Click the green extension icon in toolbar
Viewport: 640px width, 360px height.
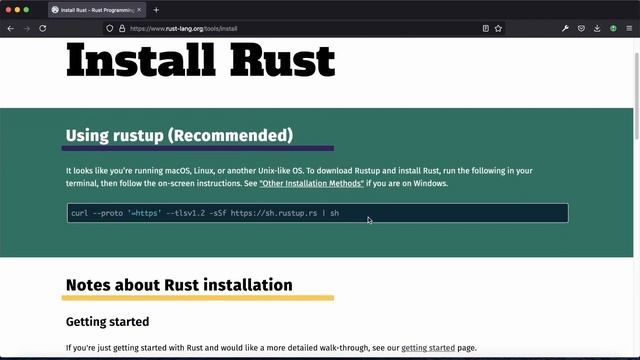613,29
